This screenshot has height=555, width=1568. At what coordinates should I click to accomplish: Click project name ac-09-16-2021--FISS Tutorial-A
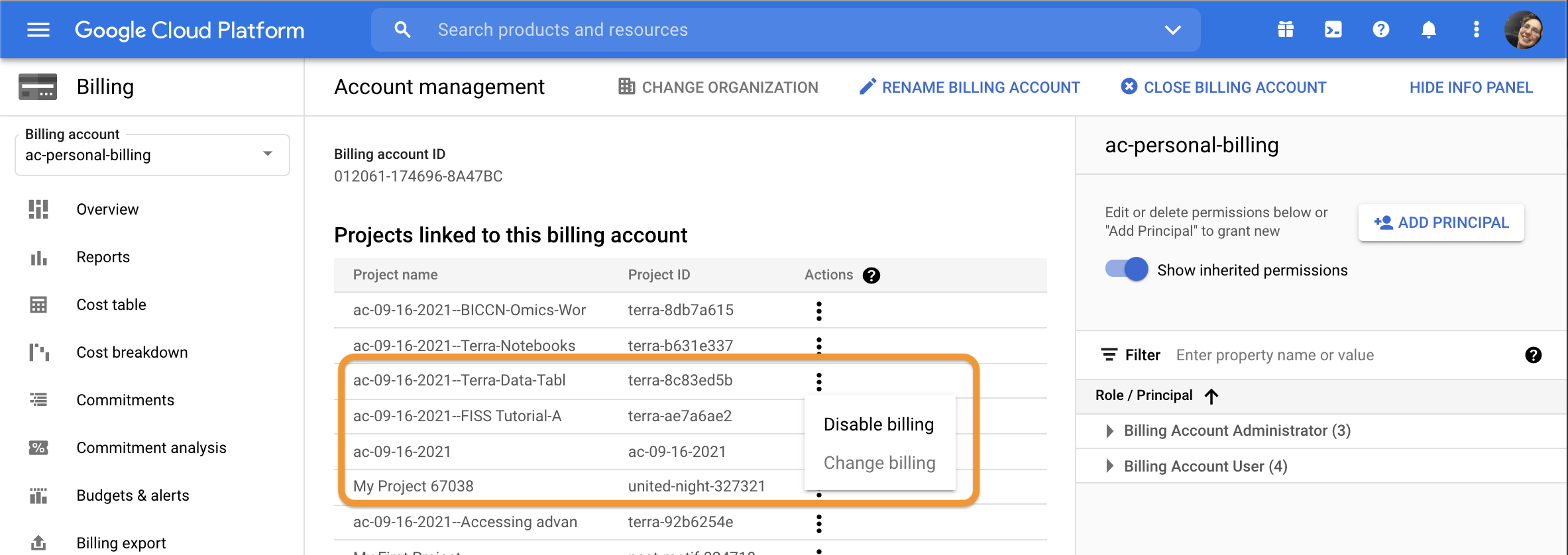[457, 416]
